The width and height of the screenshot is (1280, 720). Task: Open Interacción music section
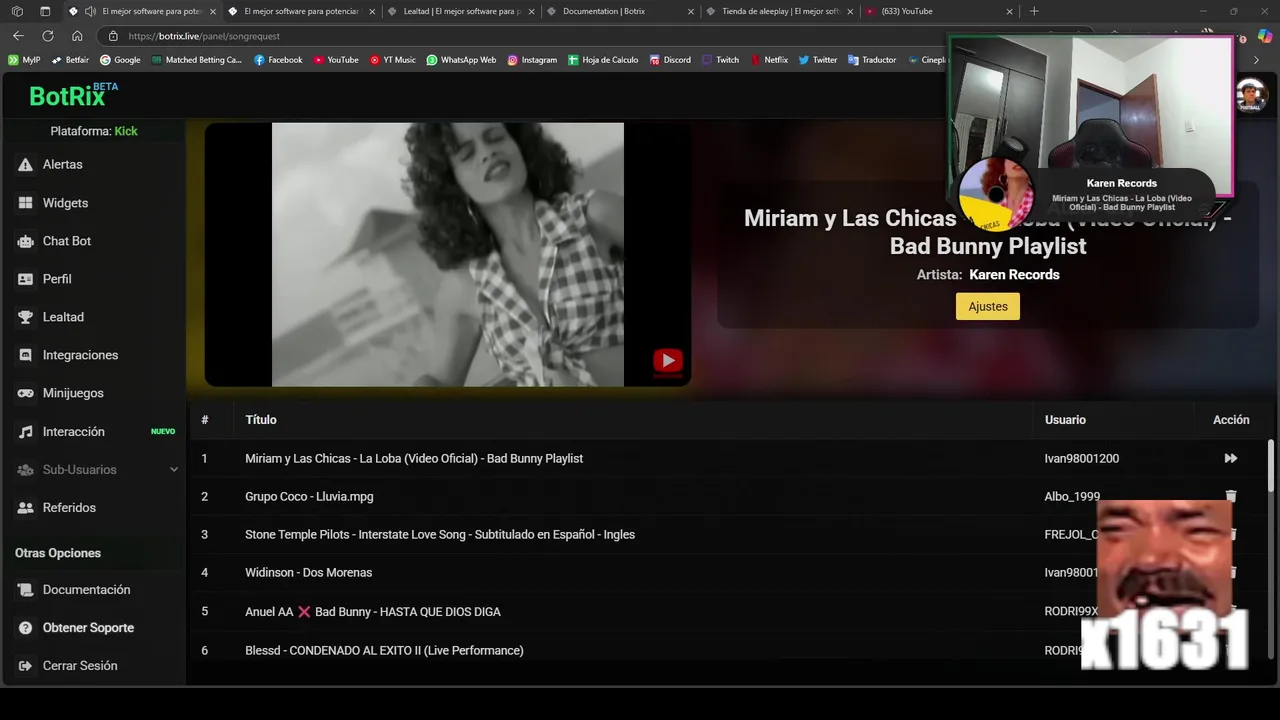[x=73, y=431]
